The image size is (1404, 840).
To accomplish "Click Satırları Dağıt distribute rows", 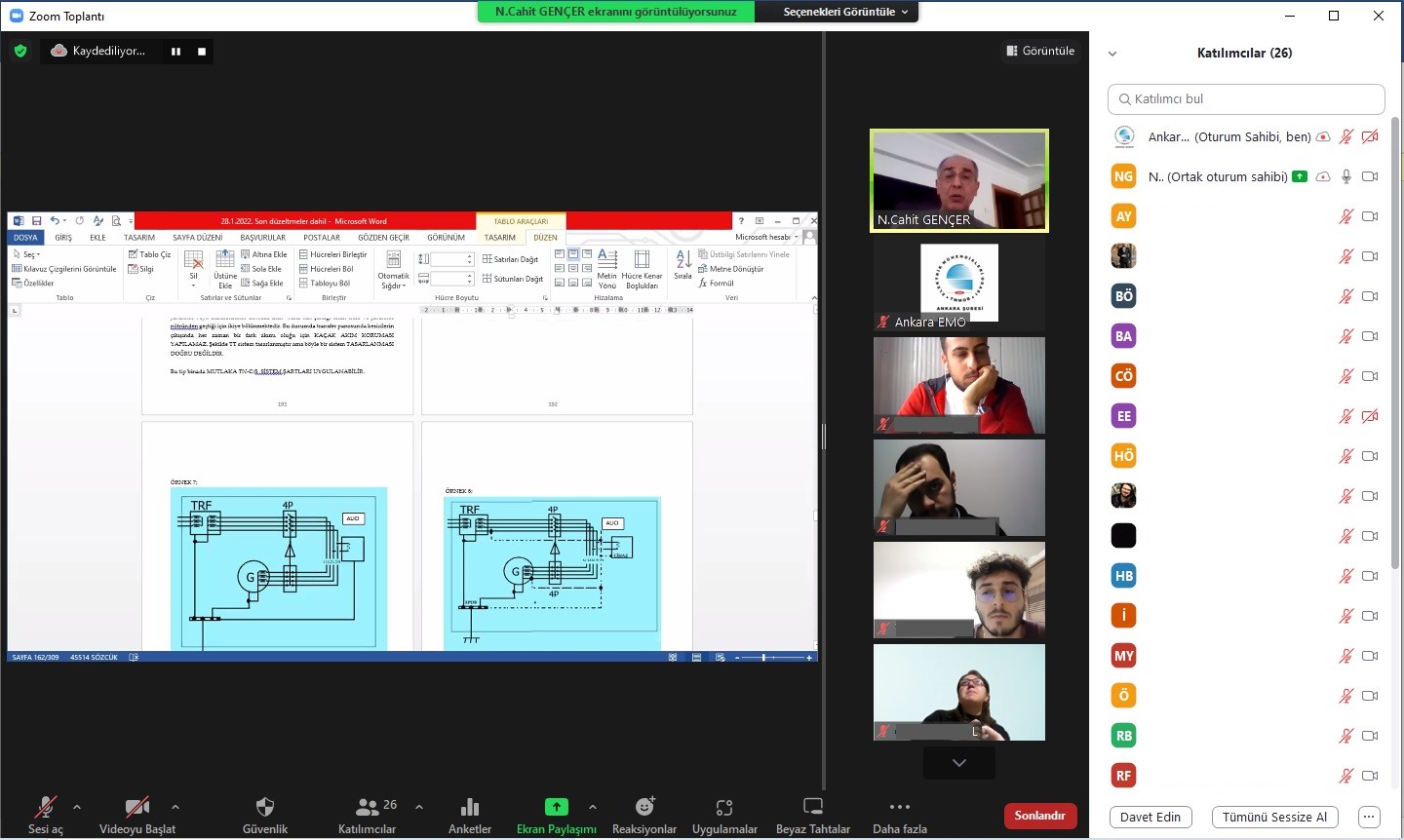I will pos(511,259).
